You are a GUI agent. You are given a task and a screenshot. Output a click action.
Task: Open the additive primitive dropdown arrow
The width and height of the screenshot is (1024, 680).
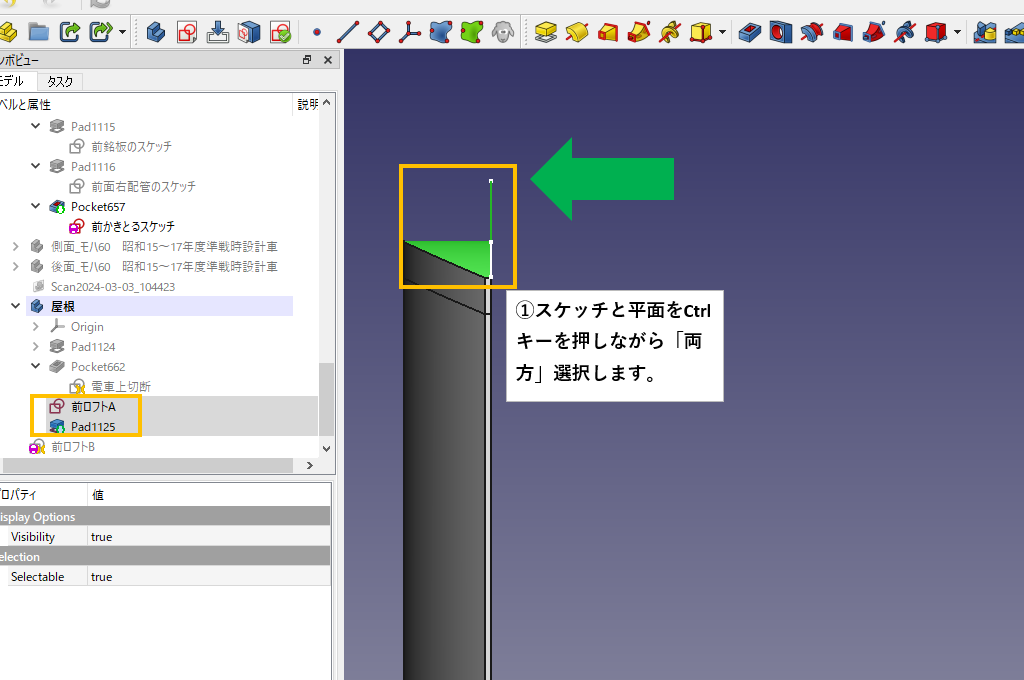(x=722, y=33)
